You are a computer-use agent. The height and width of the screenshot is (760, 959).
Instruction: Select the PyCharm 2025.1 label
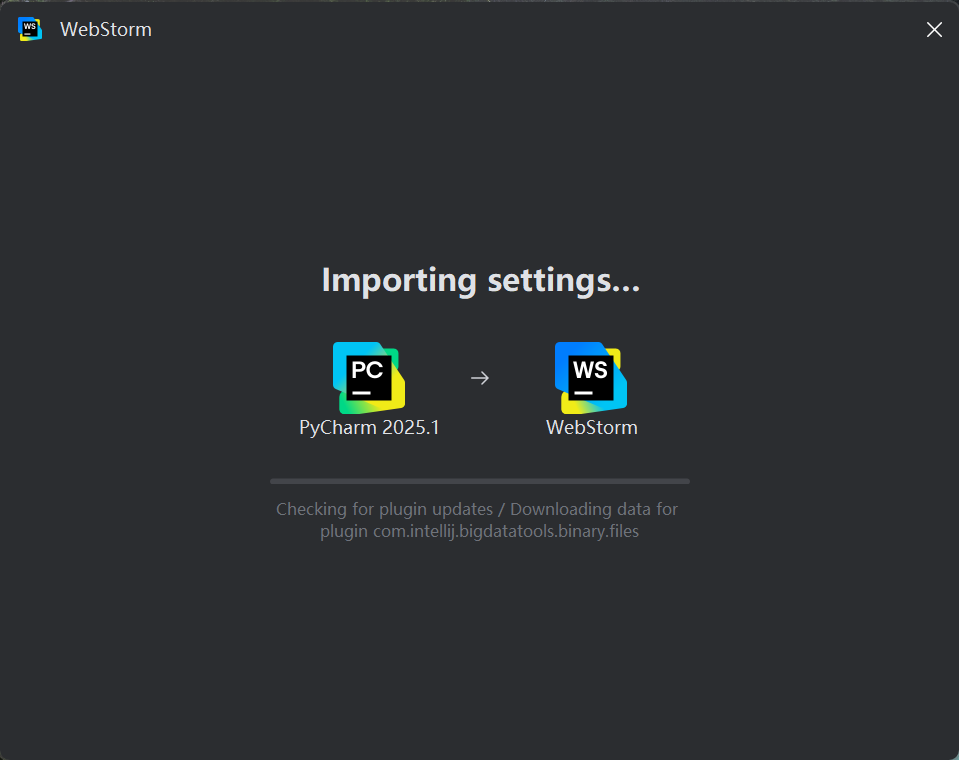coord(369,427)
